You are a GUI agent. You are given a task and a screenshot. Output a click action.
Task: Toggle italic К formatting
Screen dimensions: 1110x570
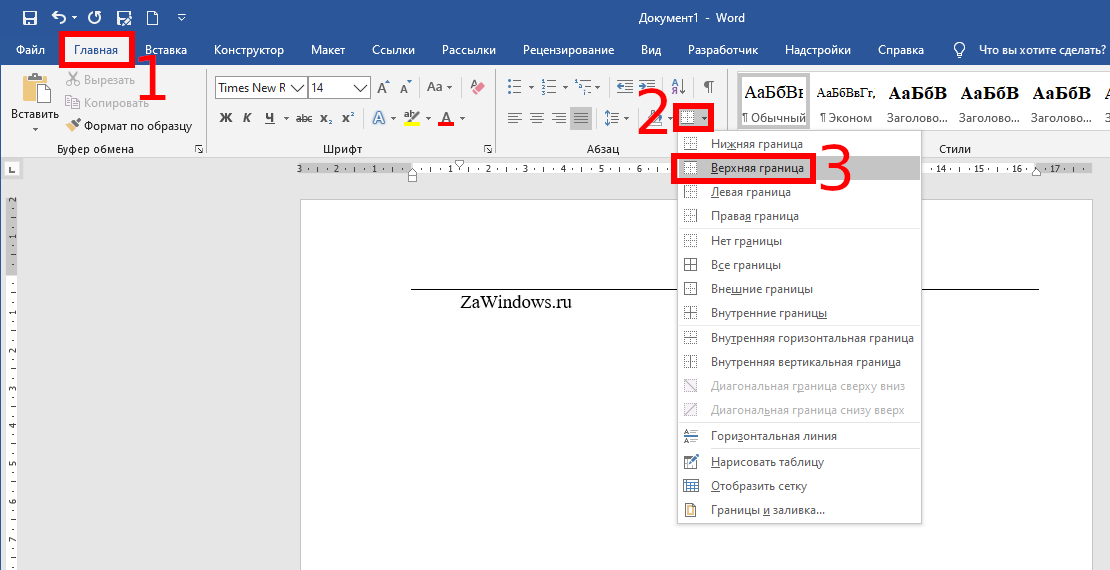[x=247, y=118]
